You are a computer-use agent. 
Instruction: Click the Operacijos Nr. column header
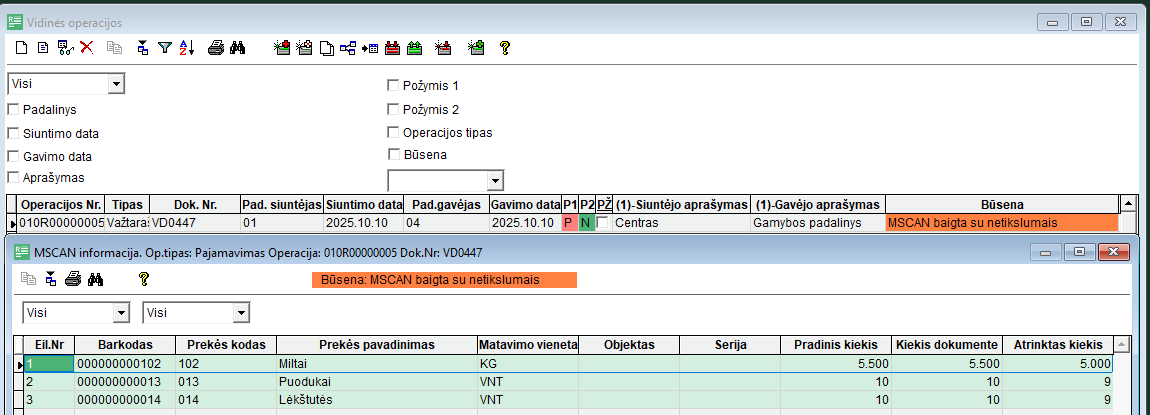(x=62, y=204)
